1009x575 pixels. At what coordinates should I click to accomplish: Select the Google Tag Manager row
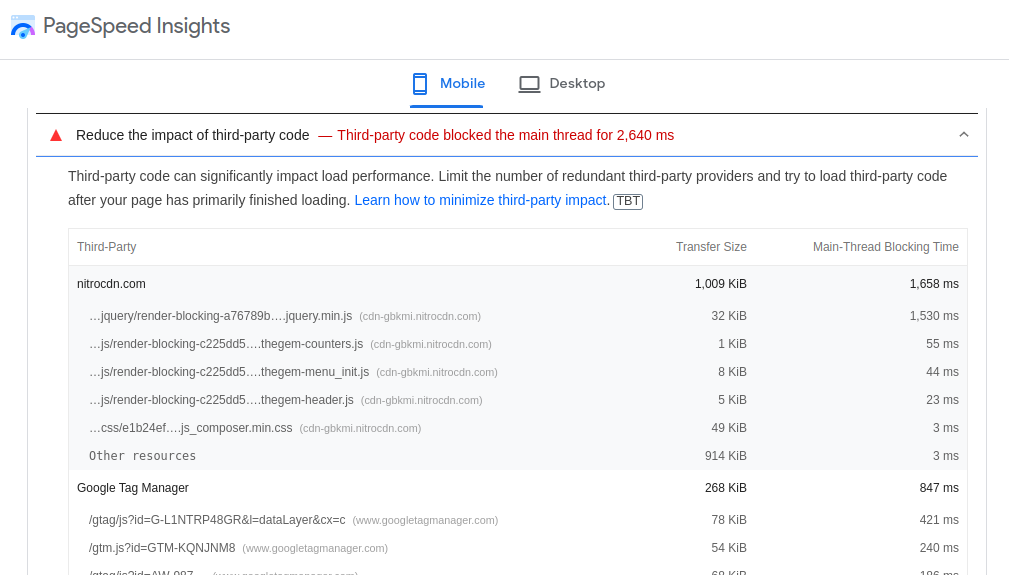(x=133, y=488)
